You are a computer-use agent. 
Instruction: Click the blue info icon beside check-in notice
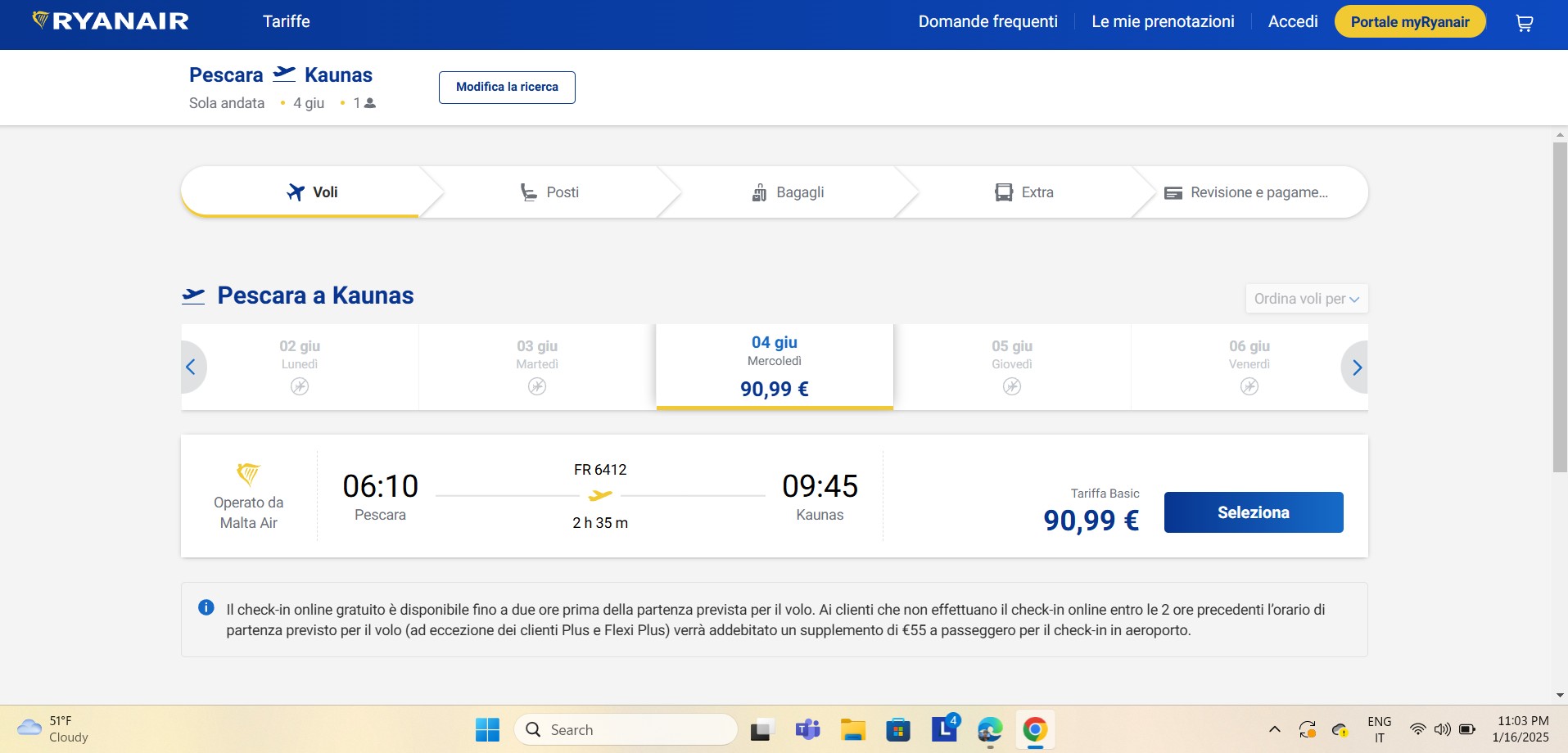point(206,607)
